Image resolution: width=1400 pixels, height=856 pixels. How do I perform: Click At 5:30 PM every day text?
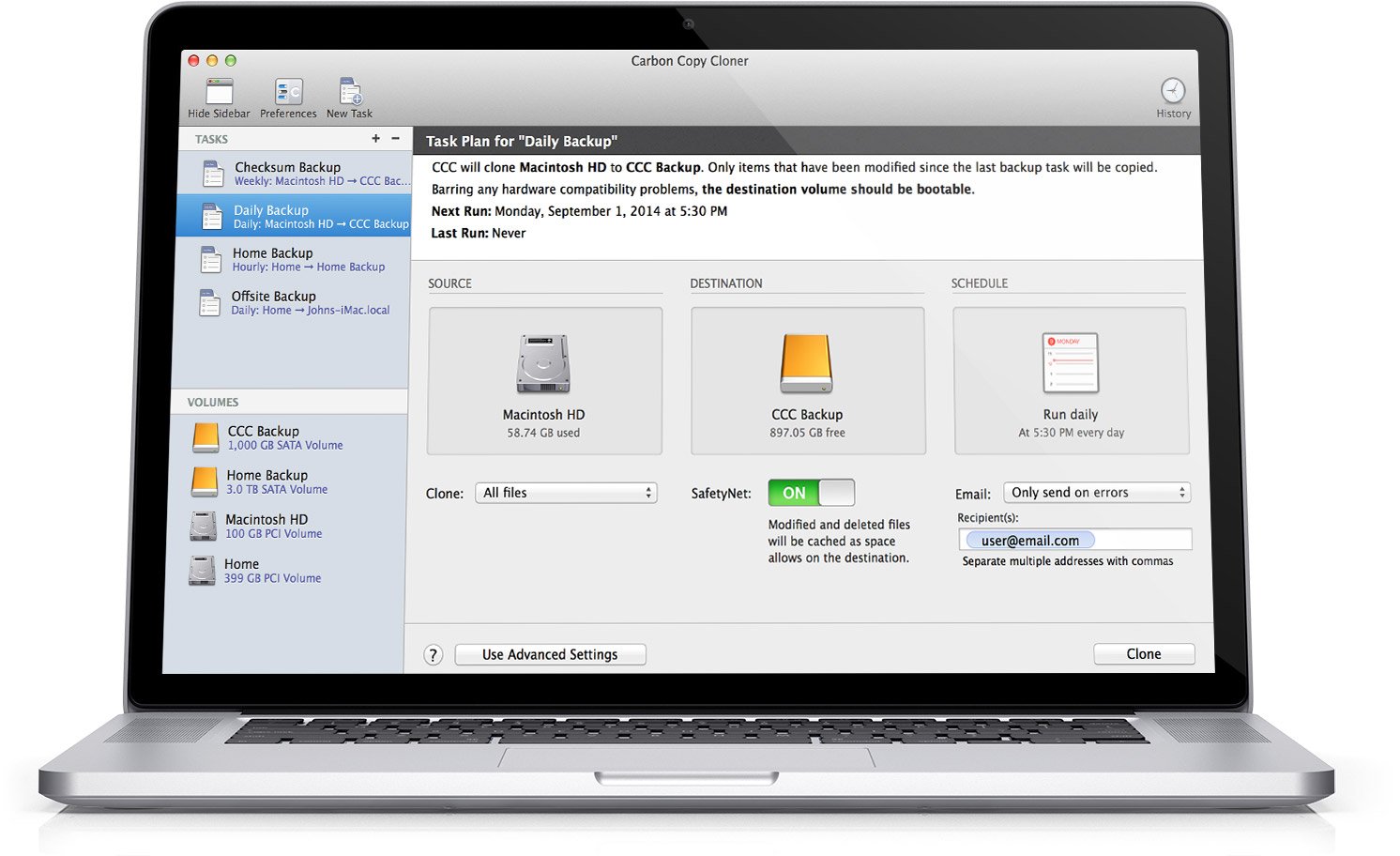click(x=1071, y=433)
